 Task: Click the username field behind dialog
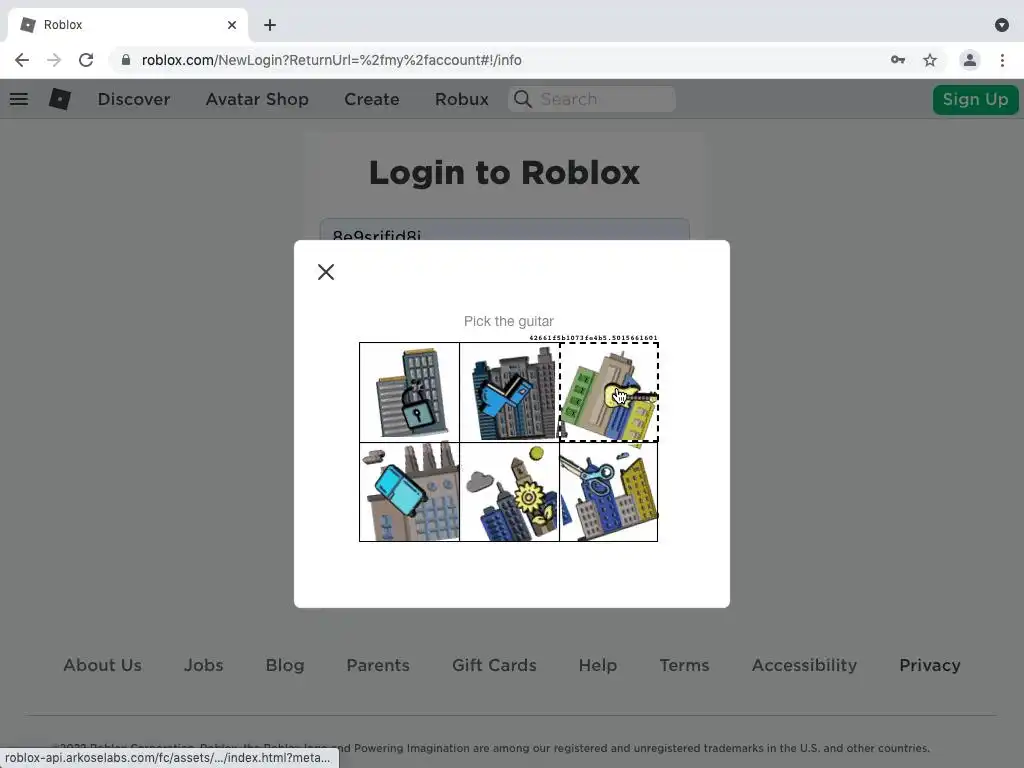coord(505,229)
